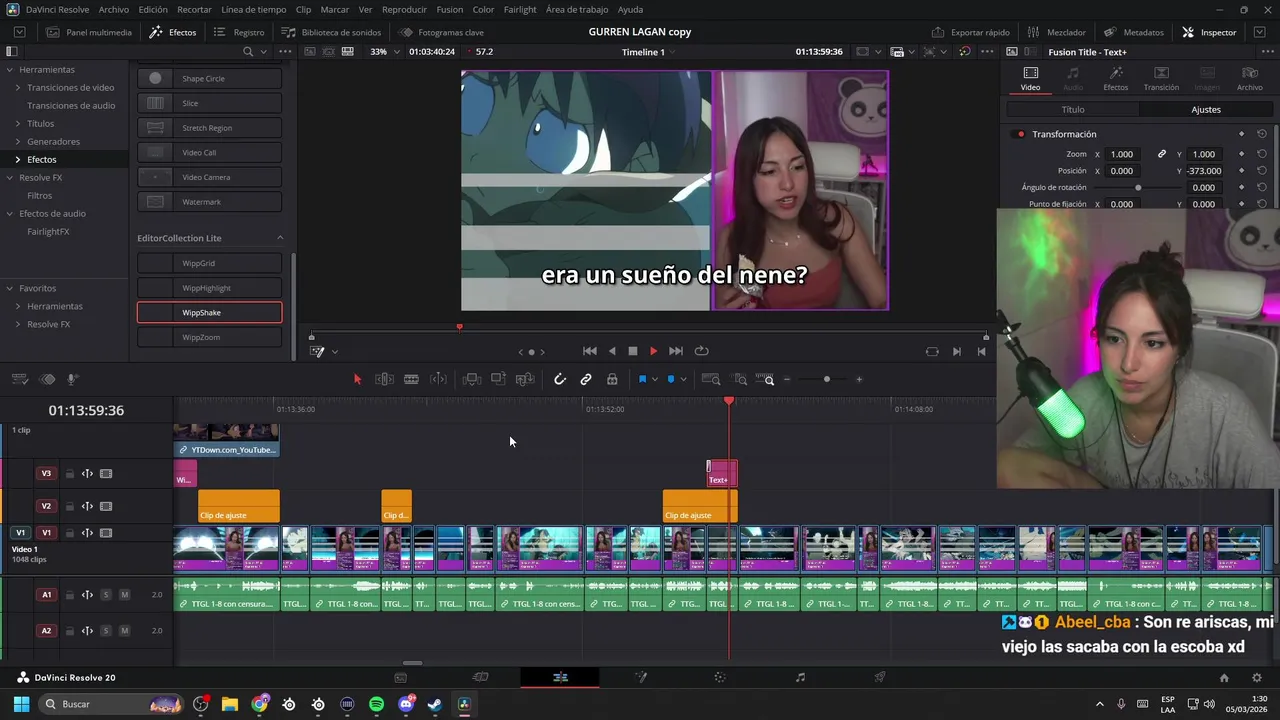
Task: Play in reverse button
Action: point(612,351)
